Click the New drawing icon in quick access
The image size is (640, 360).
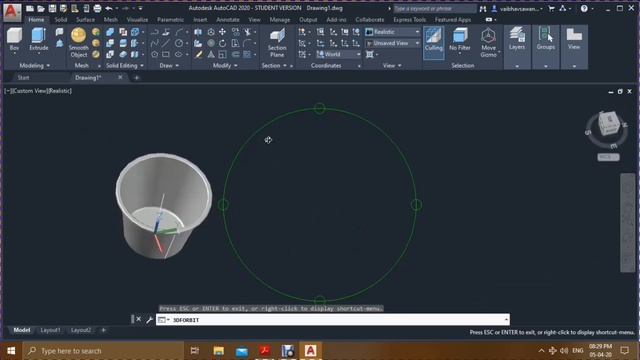pos(30,8)
